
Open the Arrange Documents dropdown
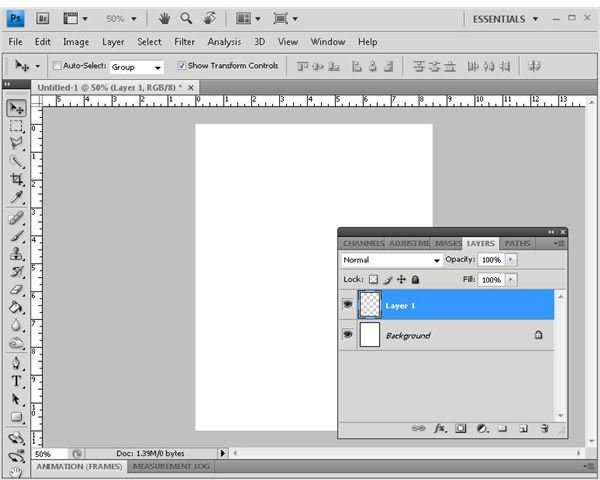248,18
